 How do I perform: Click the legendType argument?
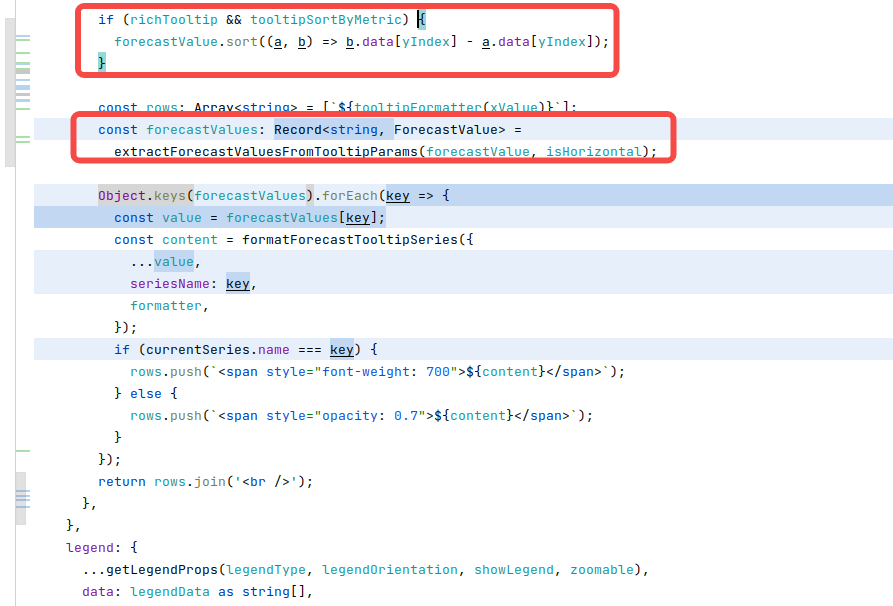pos(266,570)
